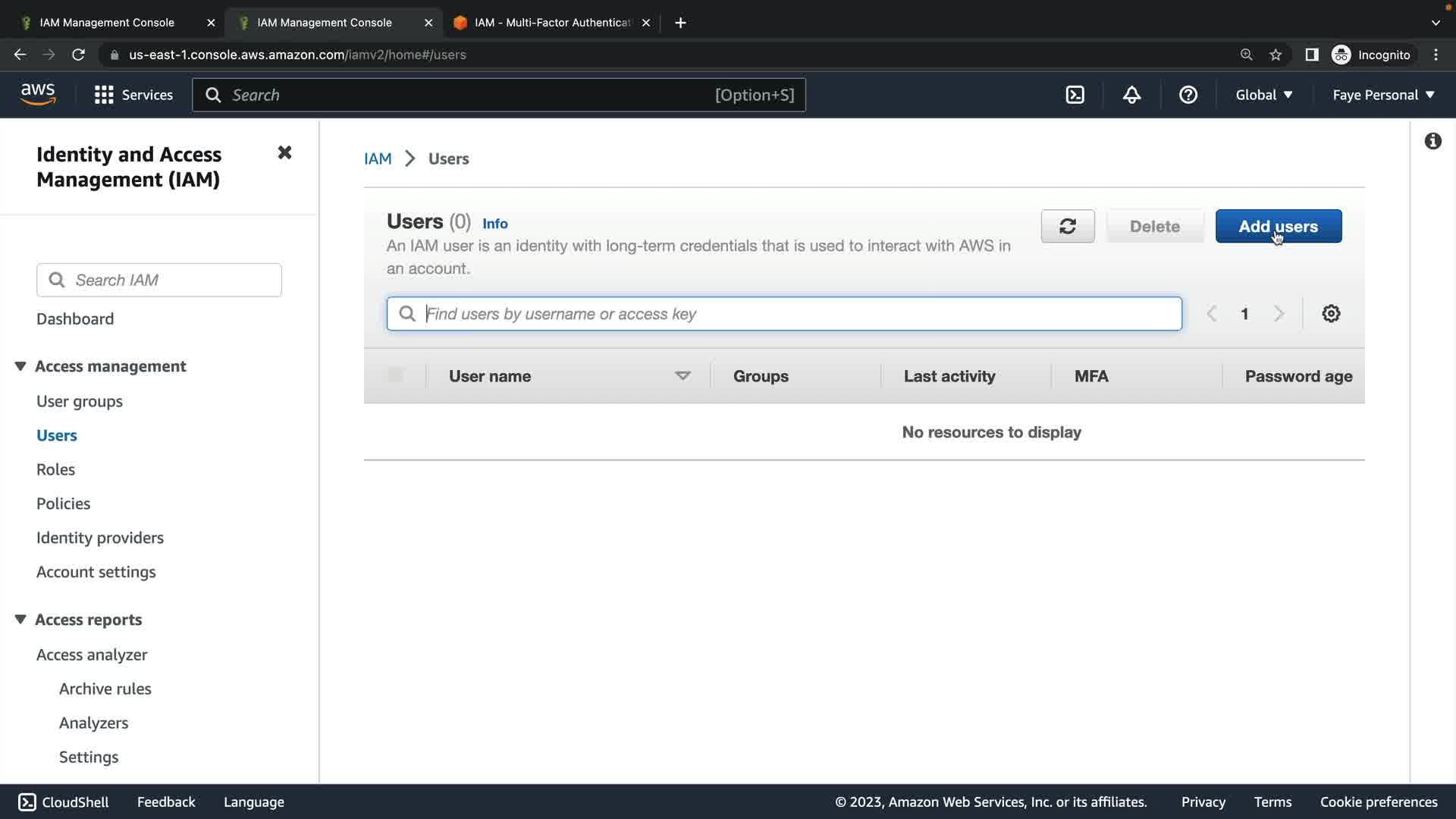Open AWS CloudShell icon in top bar

[1075, 95]
